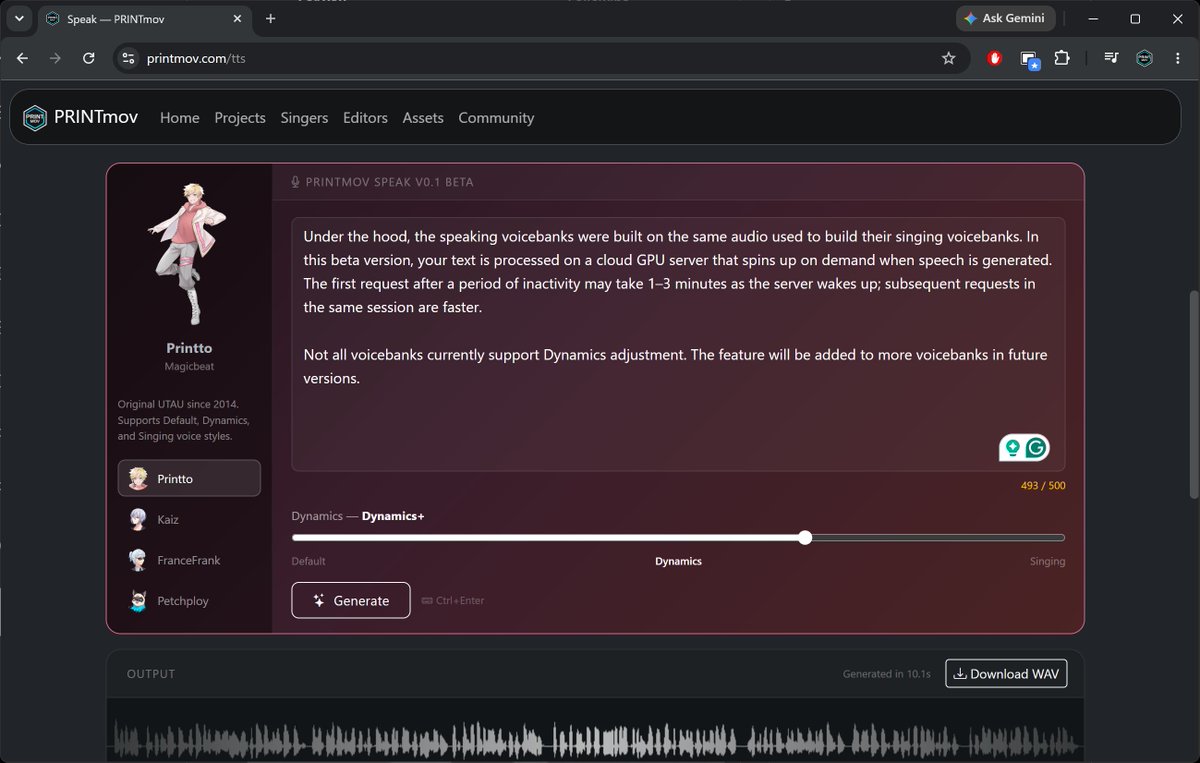Screen dimensions: 1200x763
Task: Open the Ask Gemini button
Action: (x=1005, y=18)
